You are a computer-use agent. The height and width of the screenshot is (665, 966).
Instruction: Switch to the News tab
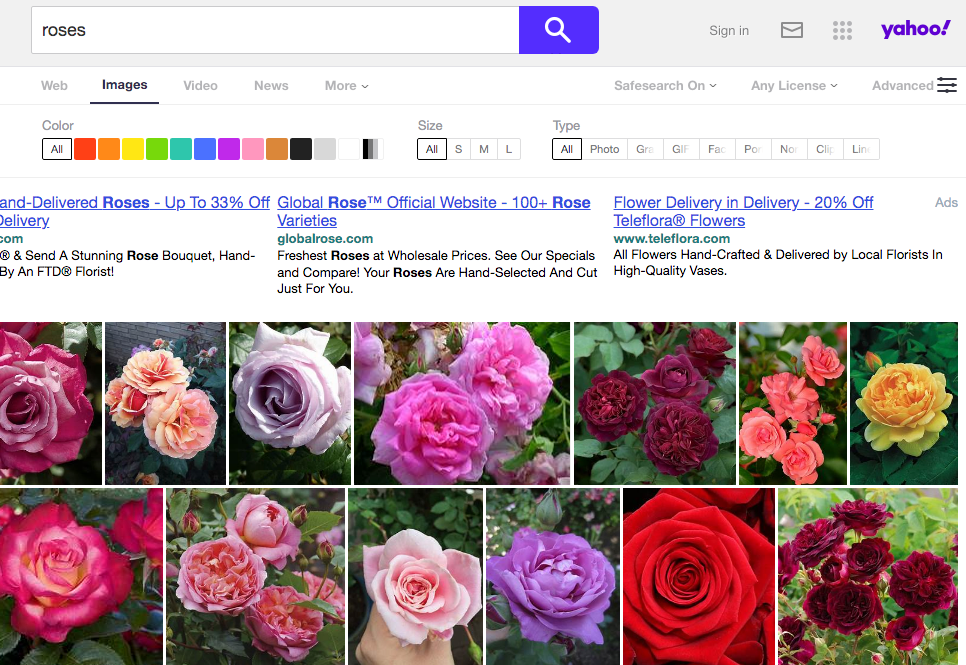(271, 86)
